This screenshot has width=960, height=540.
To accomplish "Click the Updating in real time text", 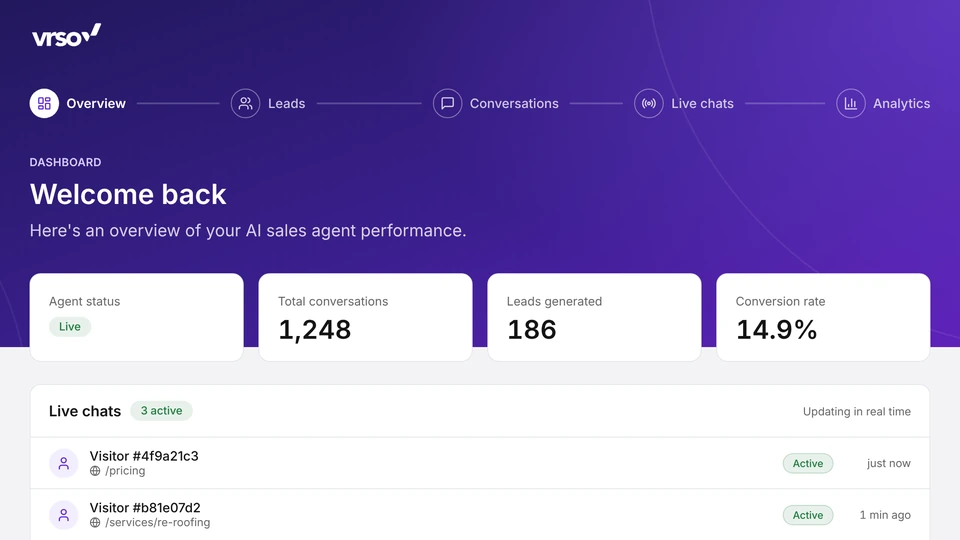I will coord(857,411).
